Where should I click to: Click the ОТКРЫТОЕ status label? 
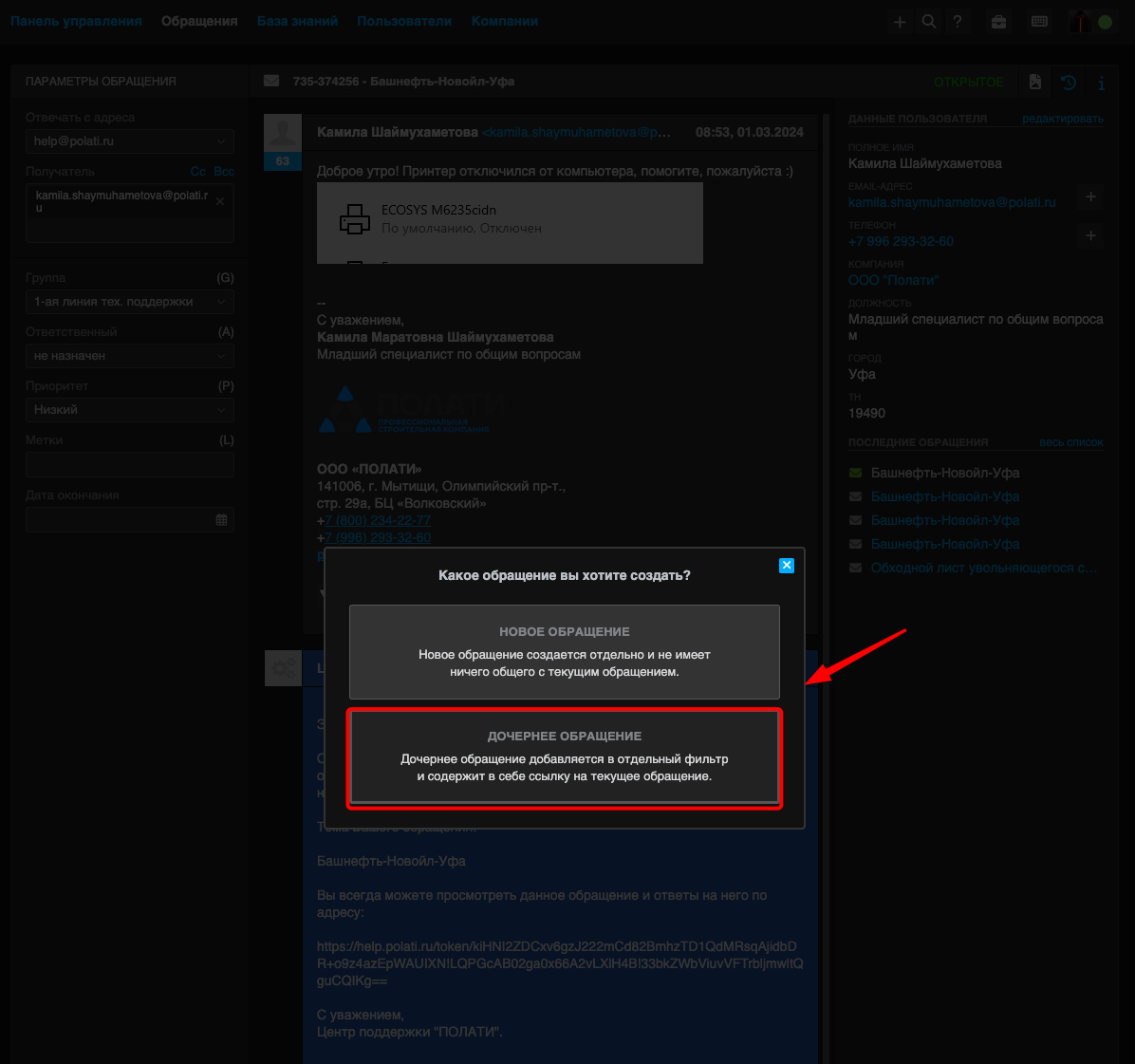[968, 82]
